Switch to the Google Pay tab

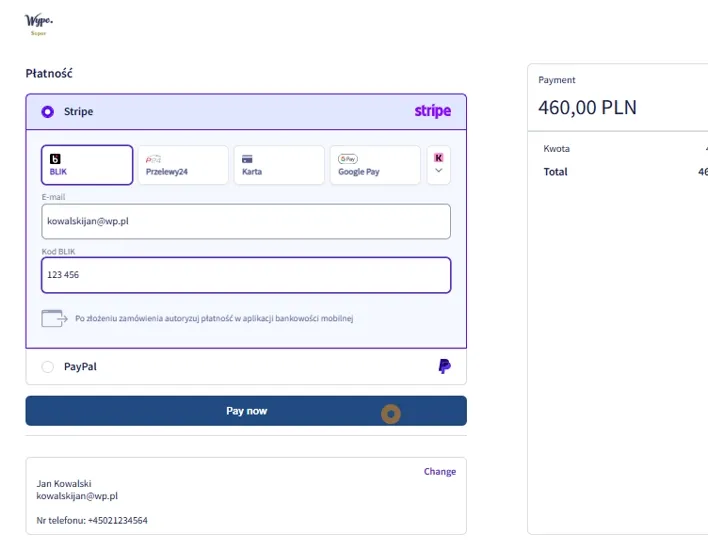point(374,165)
